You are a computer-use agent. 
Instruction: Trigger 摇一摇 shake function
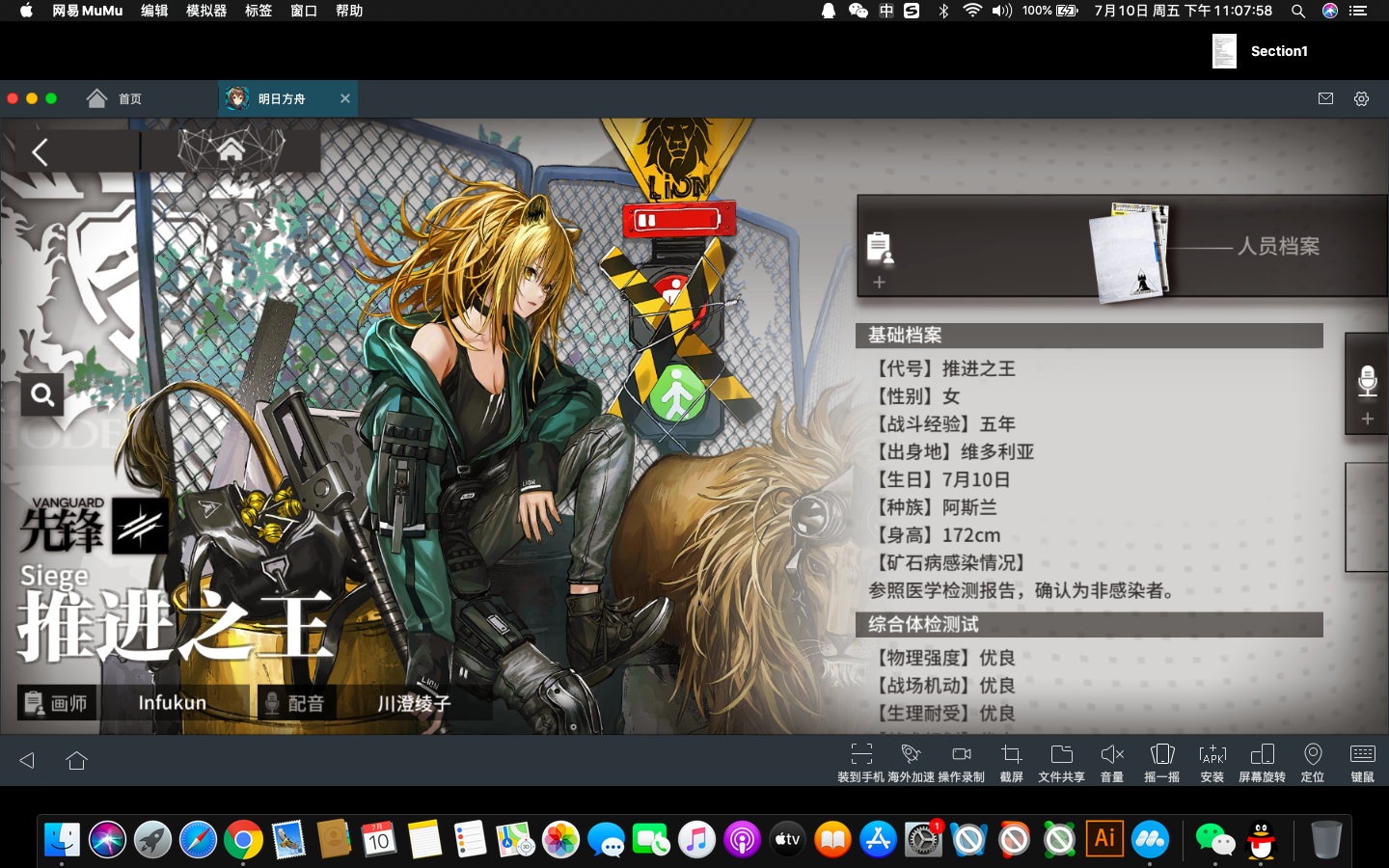pos(1161,762)
